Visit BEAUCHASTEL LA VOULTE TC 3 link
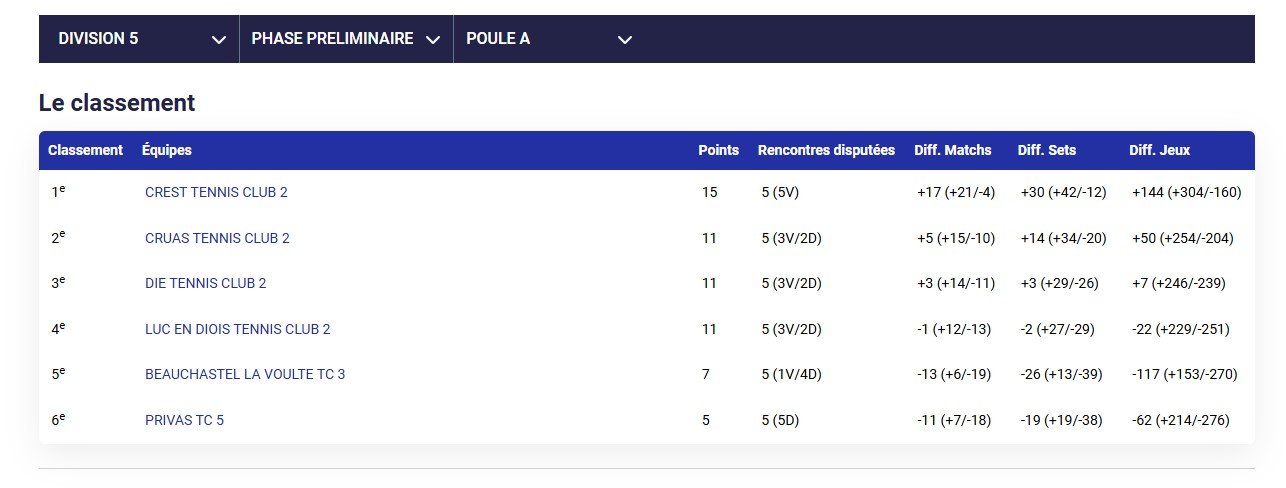The height and width of the screenshot is (488, 1286). (245, 374)
